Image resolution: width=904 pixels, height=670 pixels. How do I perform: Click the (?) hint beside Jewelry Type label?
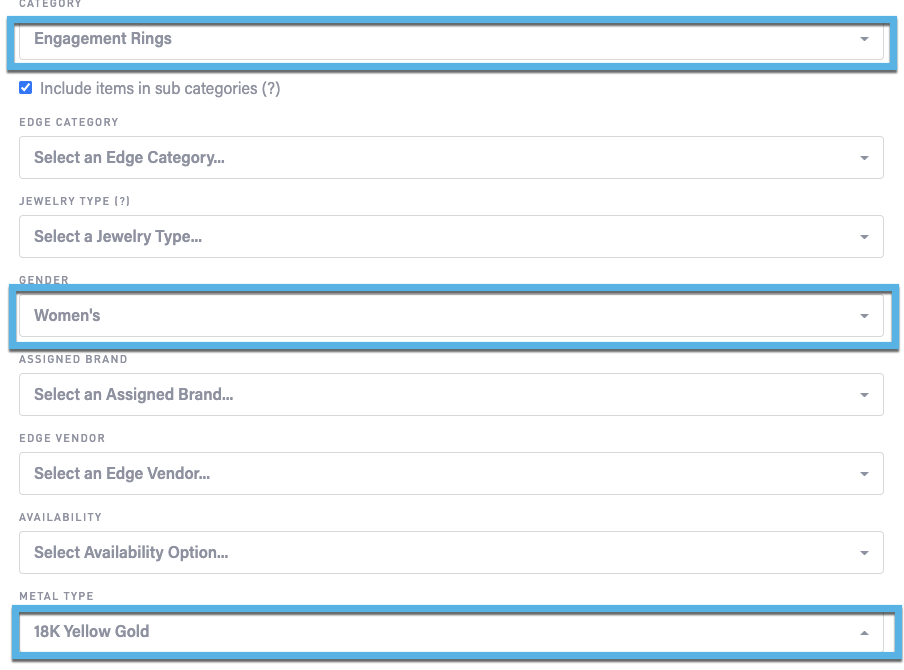(121, 201)
